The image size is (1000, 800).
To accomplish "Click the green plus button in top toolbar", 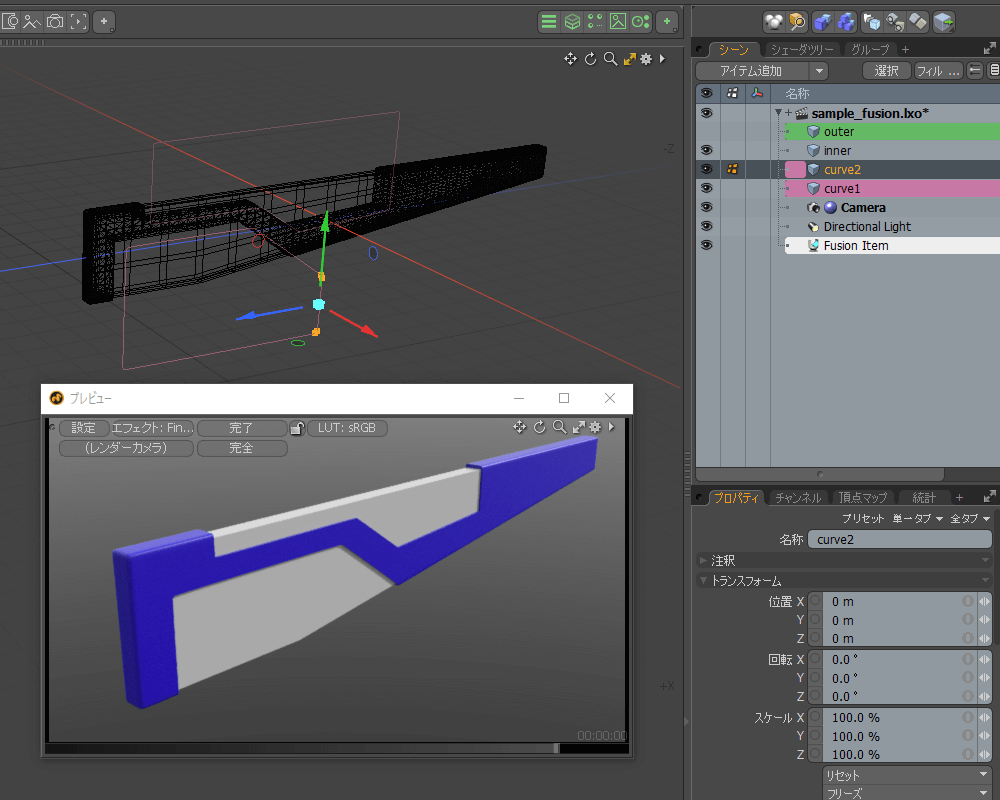I will (x=667, y=22).
